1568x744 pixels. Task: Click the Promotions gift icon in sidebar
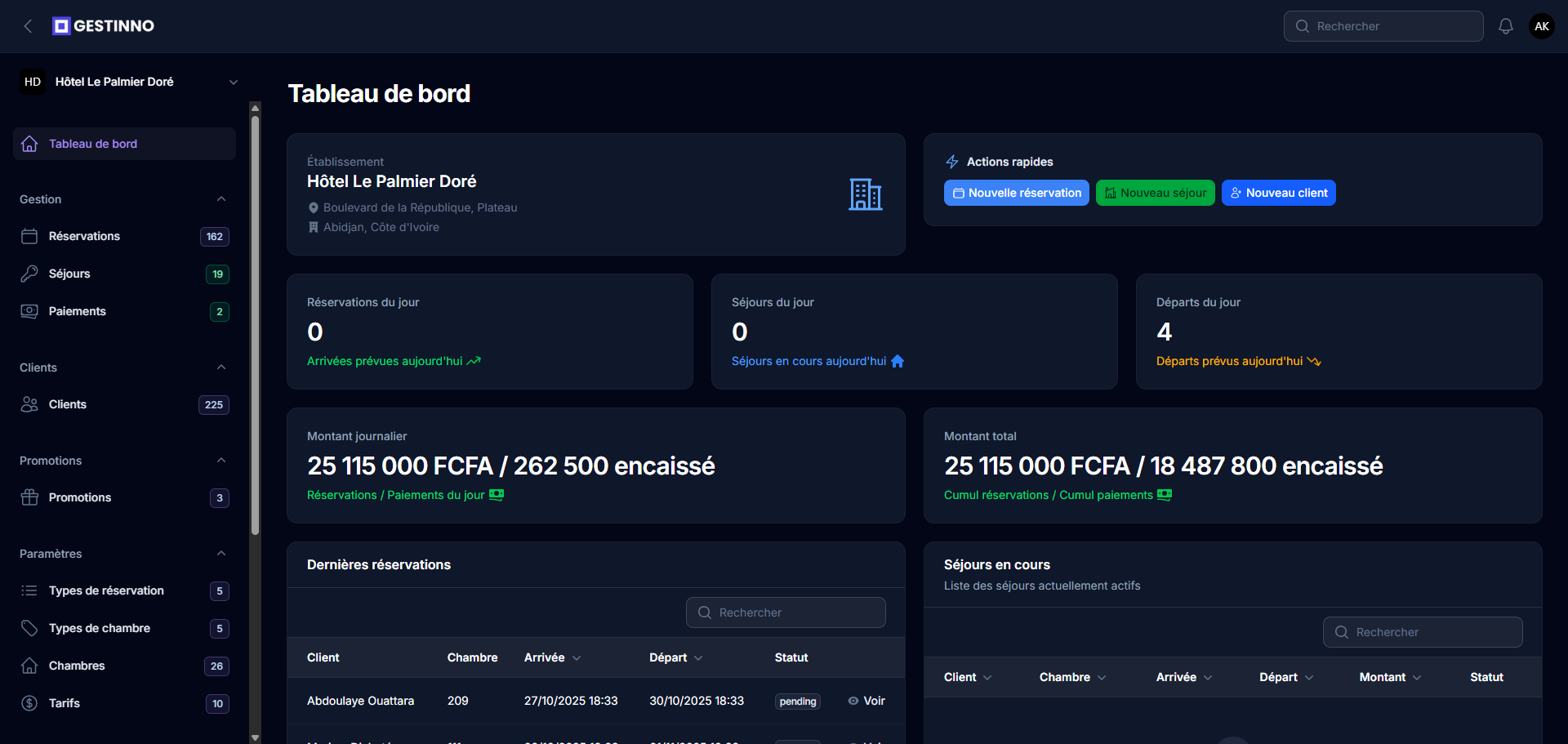pyautogui.click(x=29, y=497)
